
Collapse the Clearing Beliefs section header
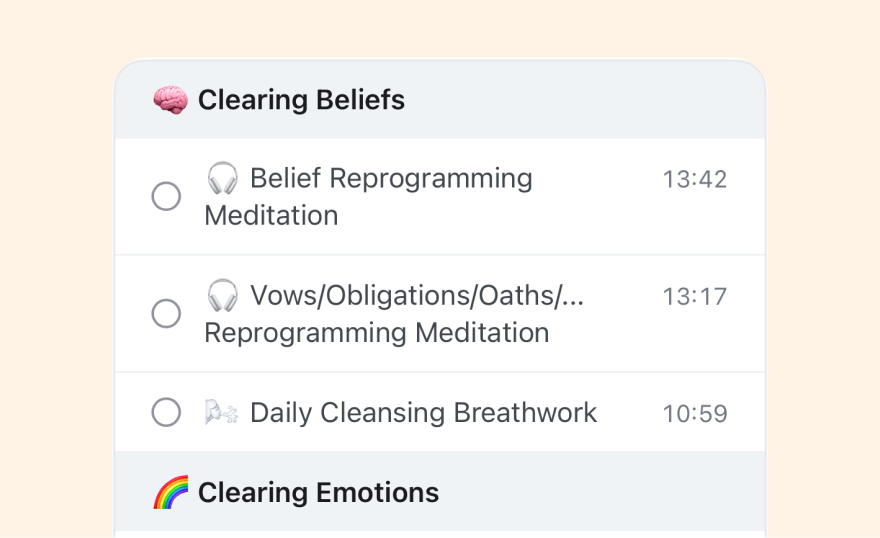coord(301,100)
